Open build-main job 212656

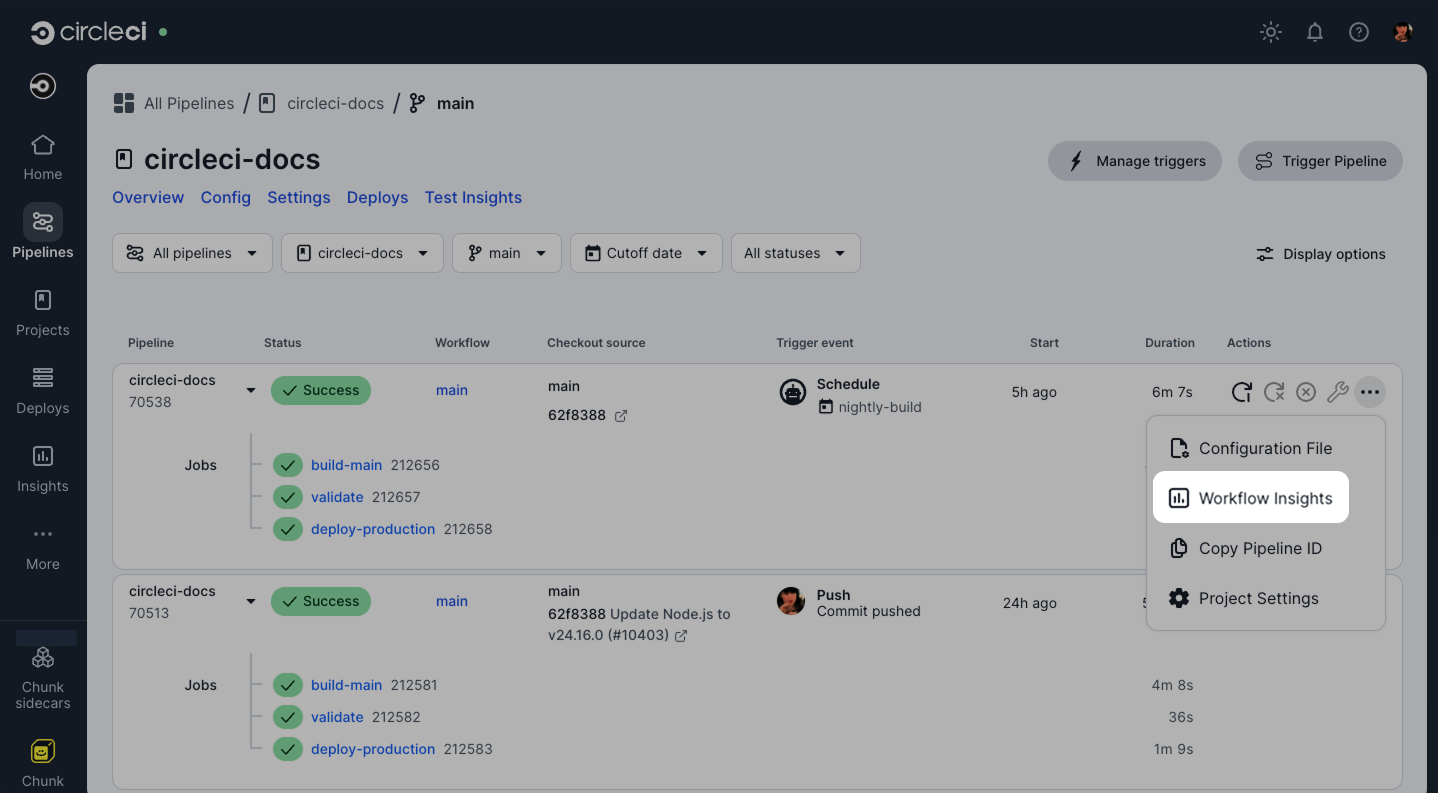pyautogui.click(x=347, y=465)
